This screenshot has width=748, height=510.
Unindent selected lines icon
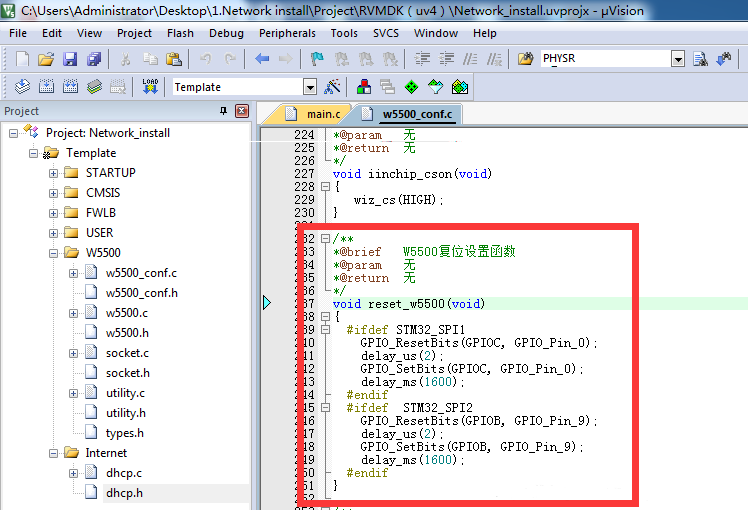pos(446,59)
